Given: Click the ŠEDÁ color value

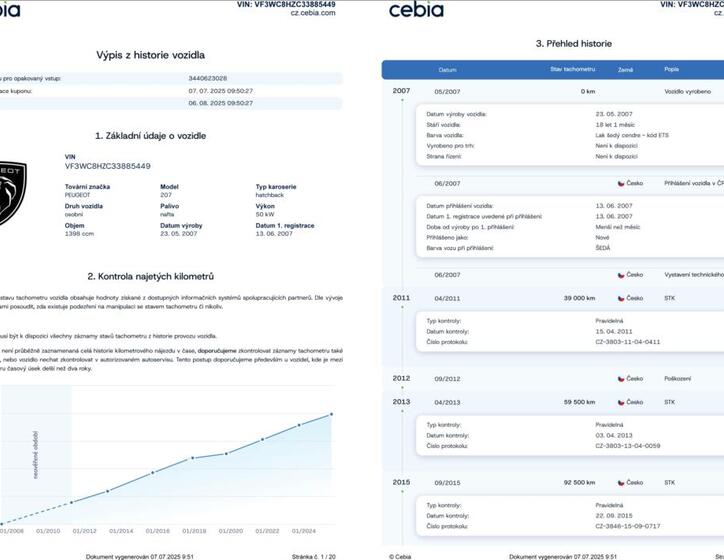Looking at the screenshot, I should [x=603, y=248].
